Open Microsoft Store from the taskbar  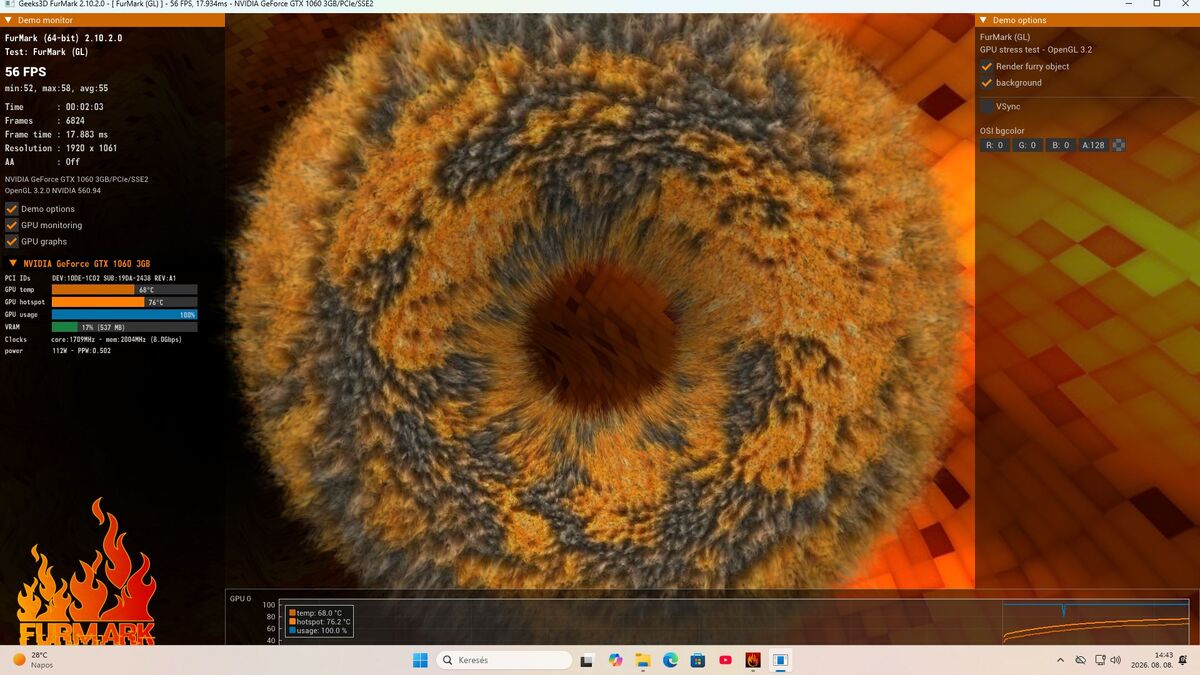[698, 660]
